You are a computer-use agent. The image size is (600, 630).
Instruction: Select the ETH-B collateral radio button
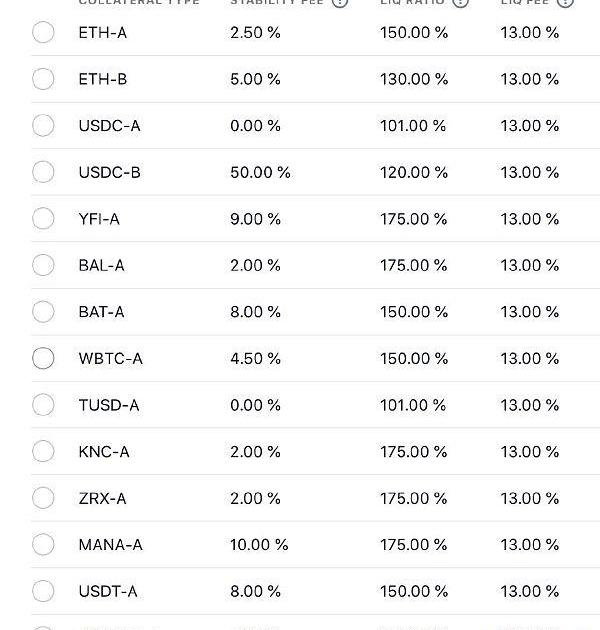click(43, 79)
